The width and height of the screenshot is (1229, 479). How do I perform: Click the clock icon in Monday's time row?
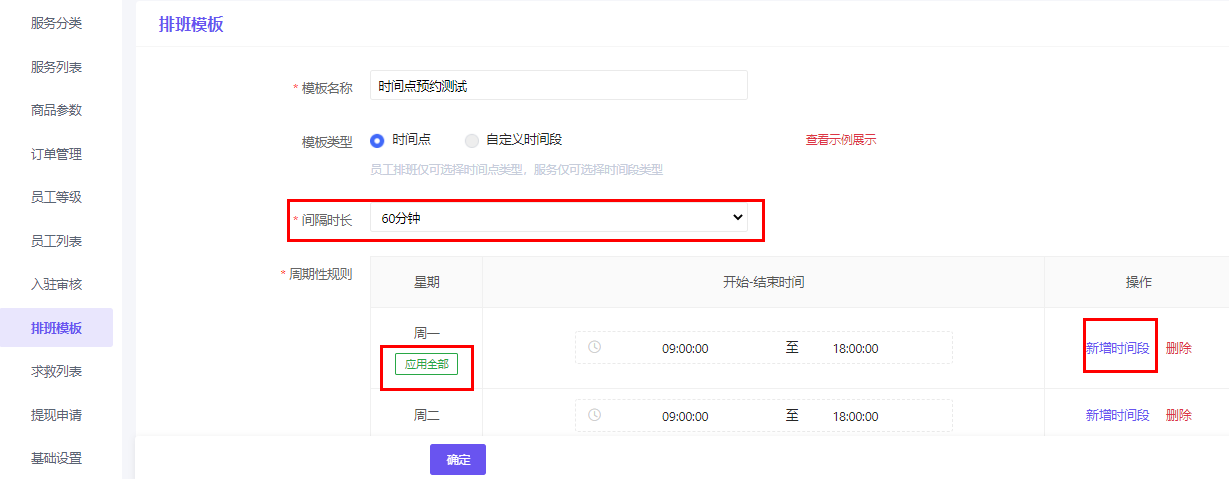[595, 348]
